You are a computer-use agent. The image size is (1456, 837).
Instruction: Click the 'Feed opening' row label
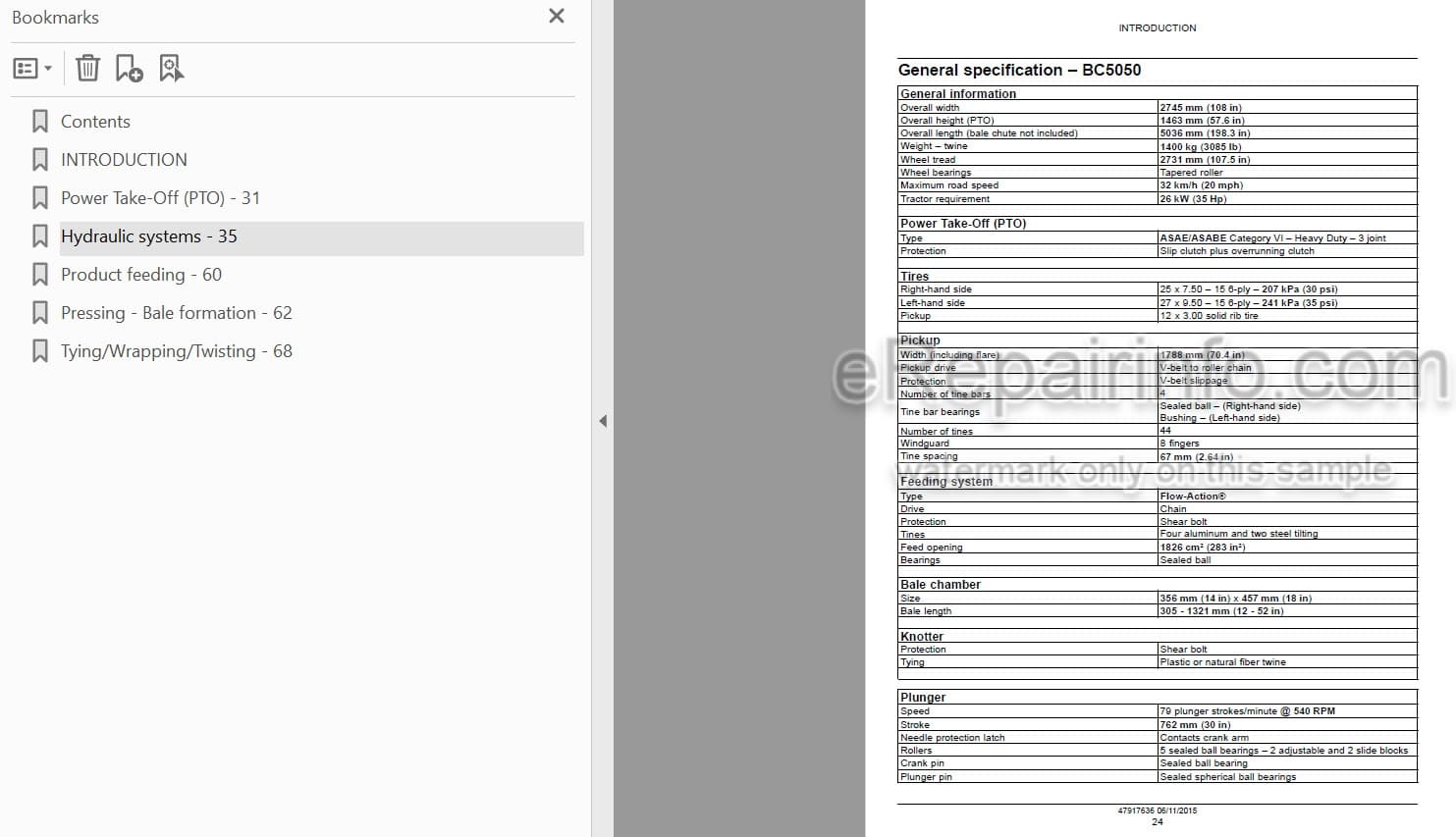(932, 548)
